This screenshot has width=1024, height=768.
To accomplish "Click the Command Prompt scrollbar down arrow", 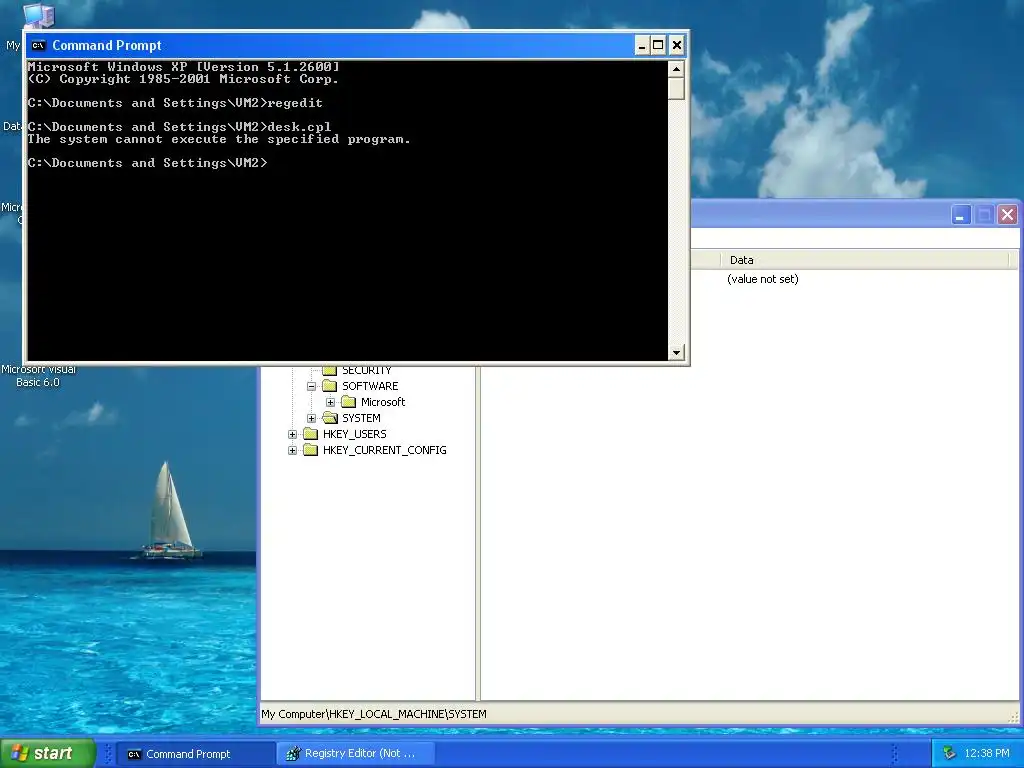I will click(x=676, y=353).
